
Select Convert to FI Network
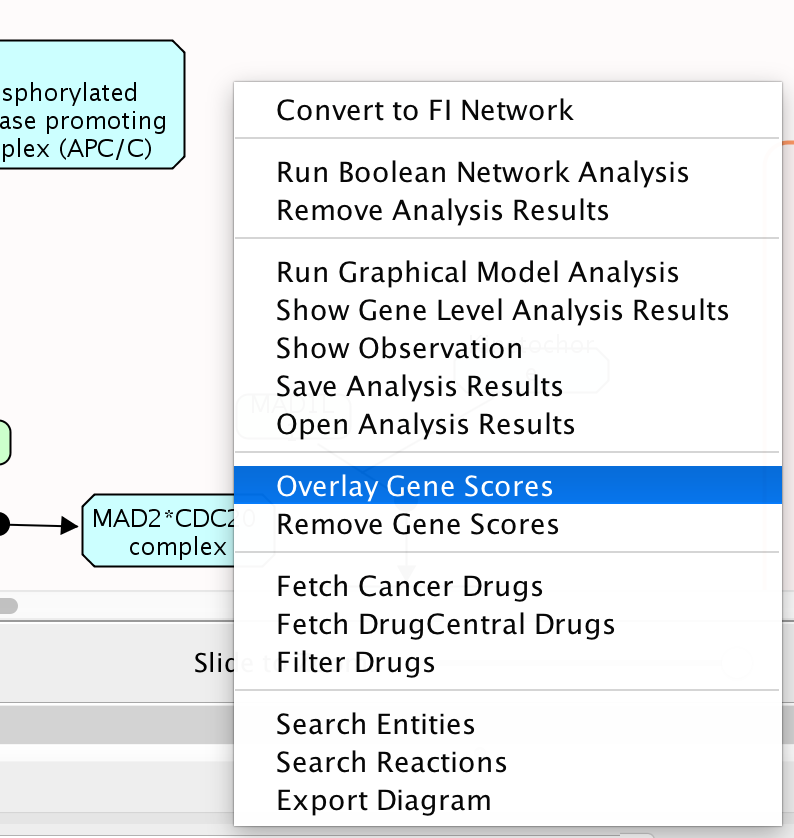point(425,110)
